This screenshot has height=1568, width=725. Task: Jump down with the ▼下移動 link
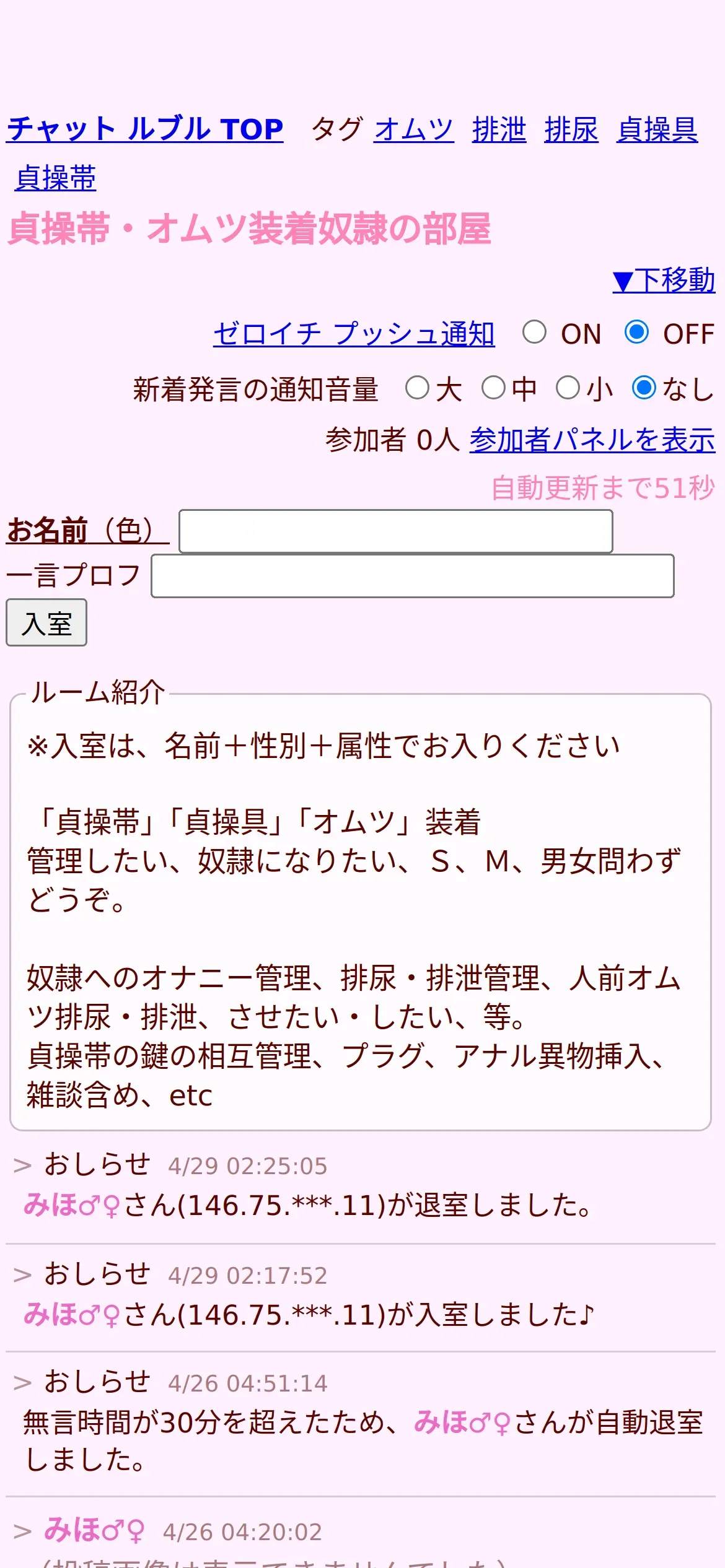664,280
